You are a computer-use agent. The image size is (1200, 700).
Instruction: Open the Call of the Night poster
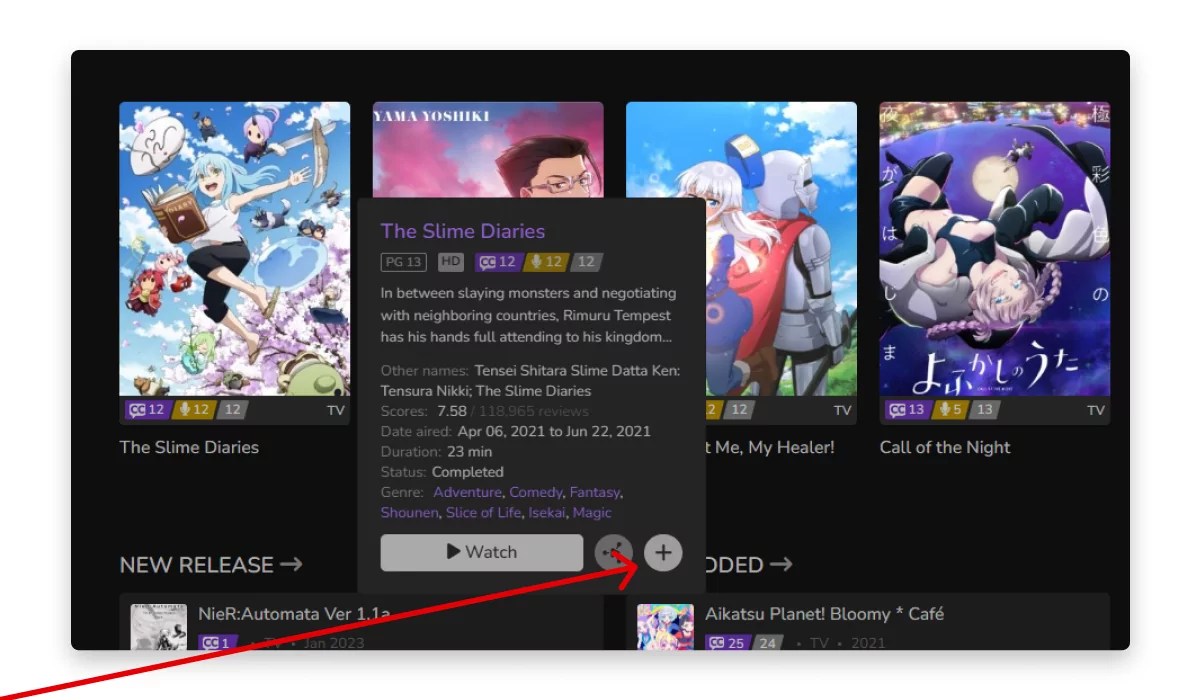995,249
